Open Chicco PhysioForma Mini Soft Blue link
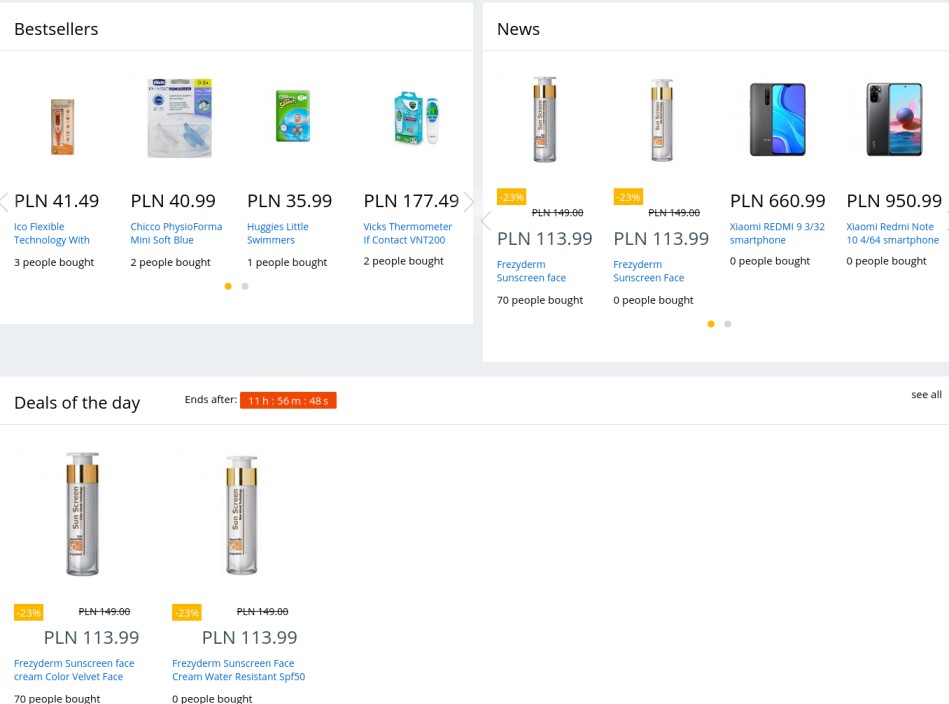The height and width of the screenshot is (704, 949). (176, 233)
